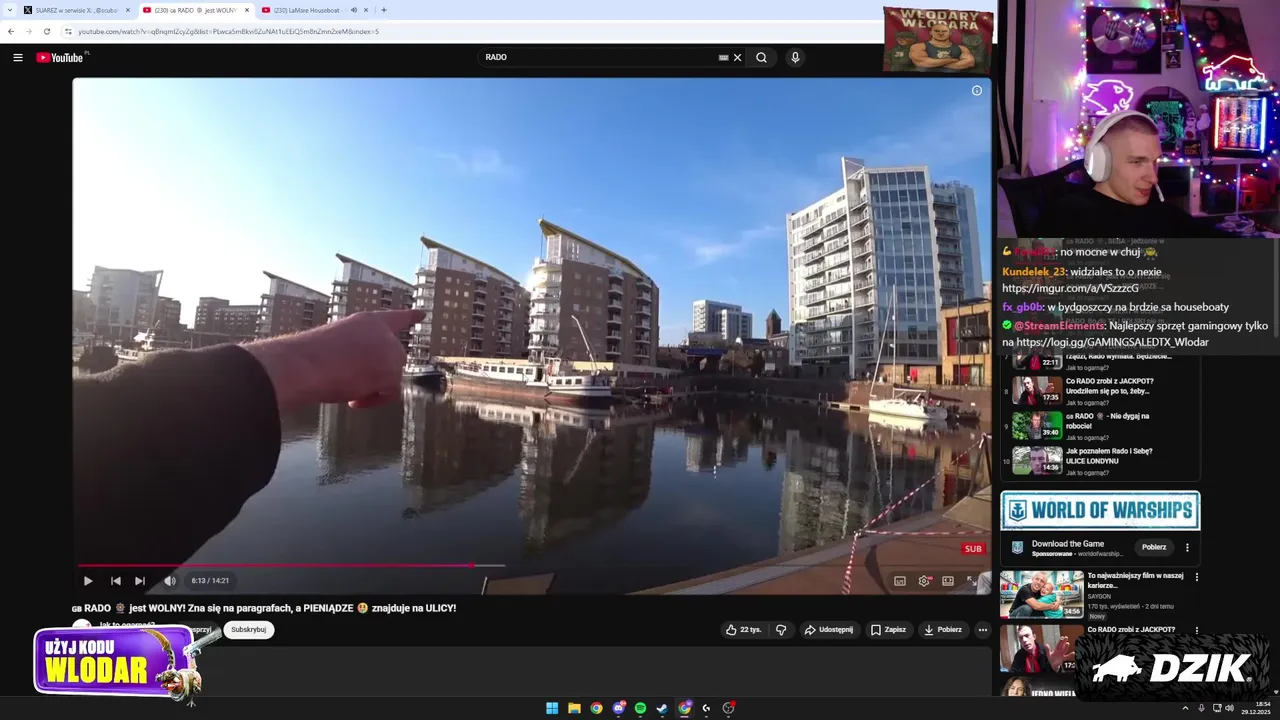The image size is (1280, 720).
Task: Play the paused video
Action: (x=88, y=580)
